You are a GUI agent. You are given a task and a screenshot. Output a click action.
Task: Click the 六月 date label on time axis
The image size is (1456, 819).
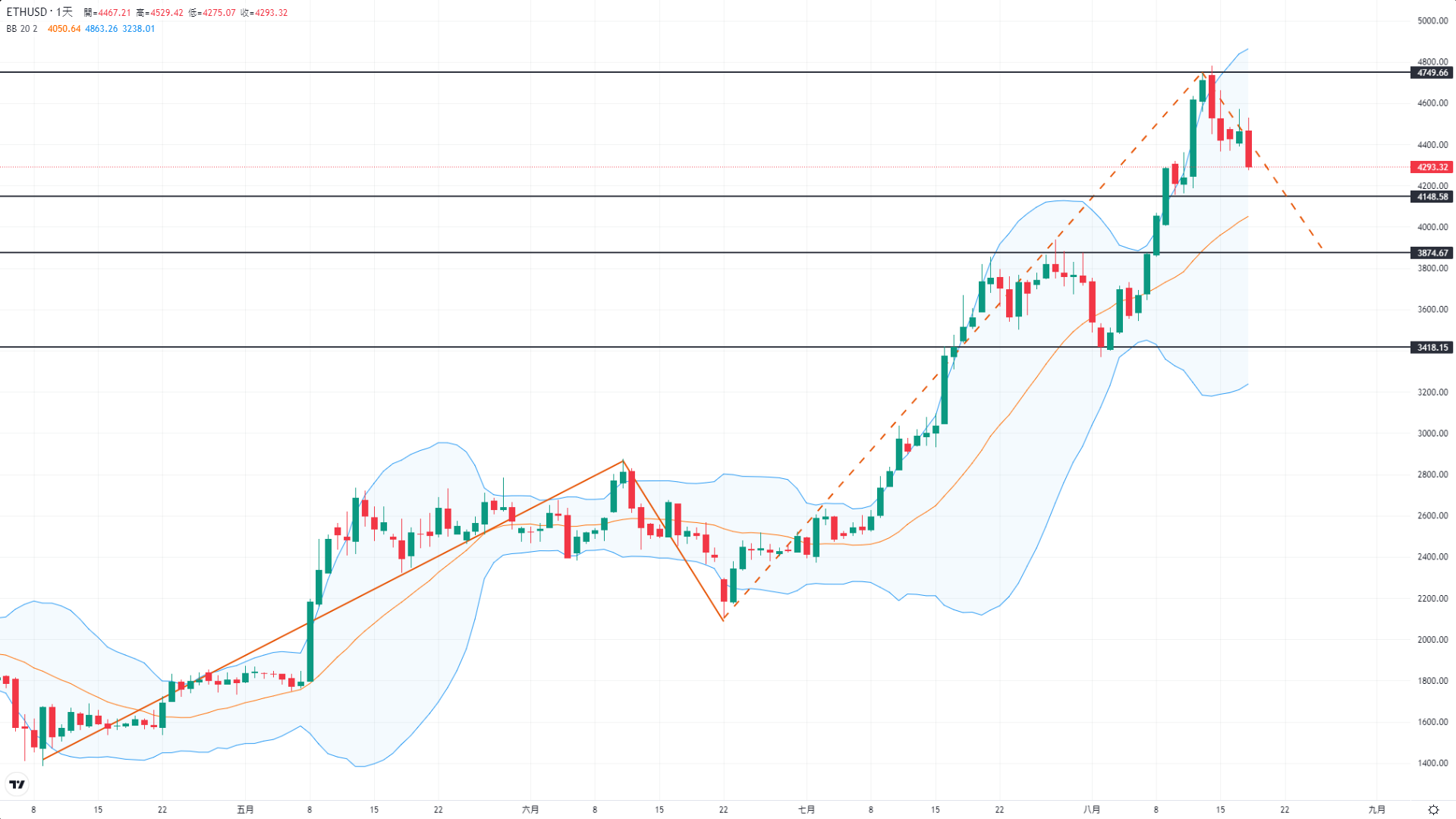[x=530, y=810]
